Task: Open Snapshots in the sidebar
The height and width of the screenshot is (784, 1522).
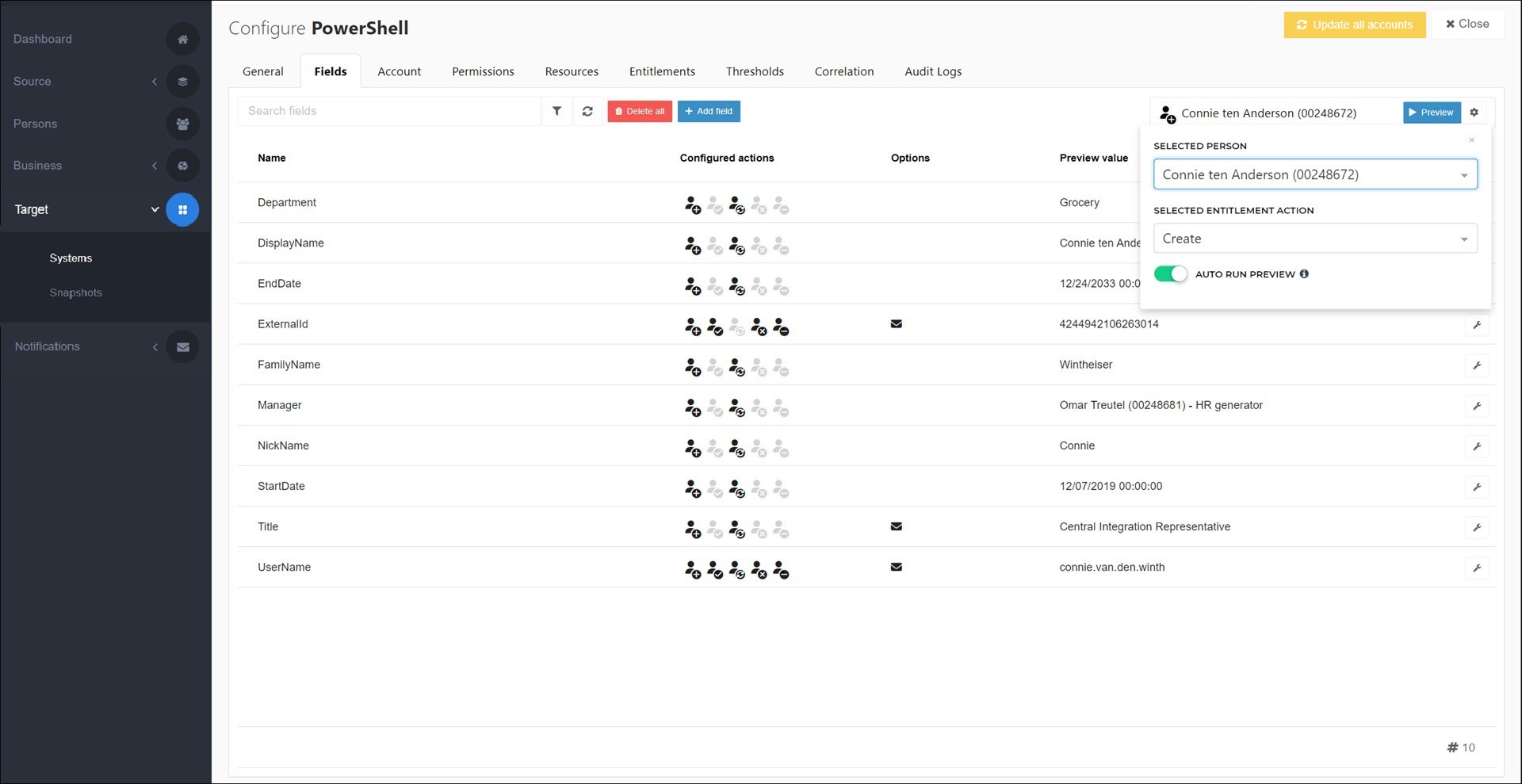Action: tap(75, 293)
